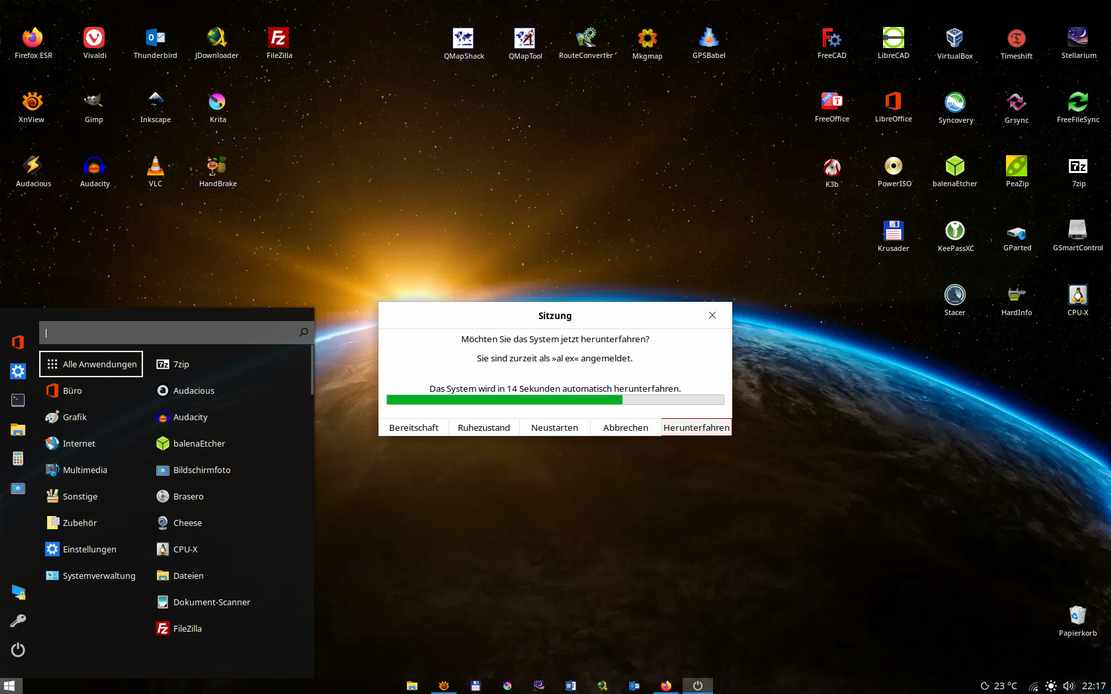Open the Einstellungen category

tap(89, 549)
